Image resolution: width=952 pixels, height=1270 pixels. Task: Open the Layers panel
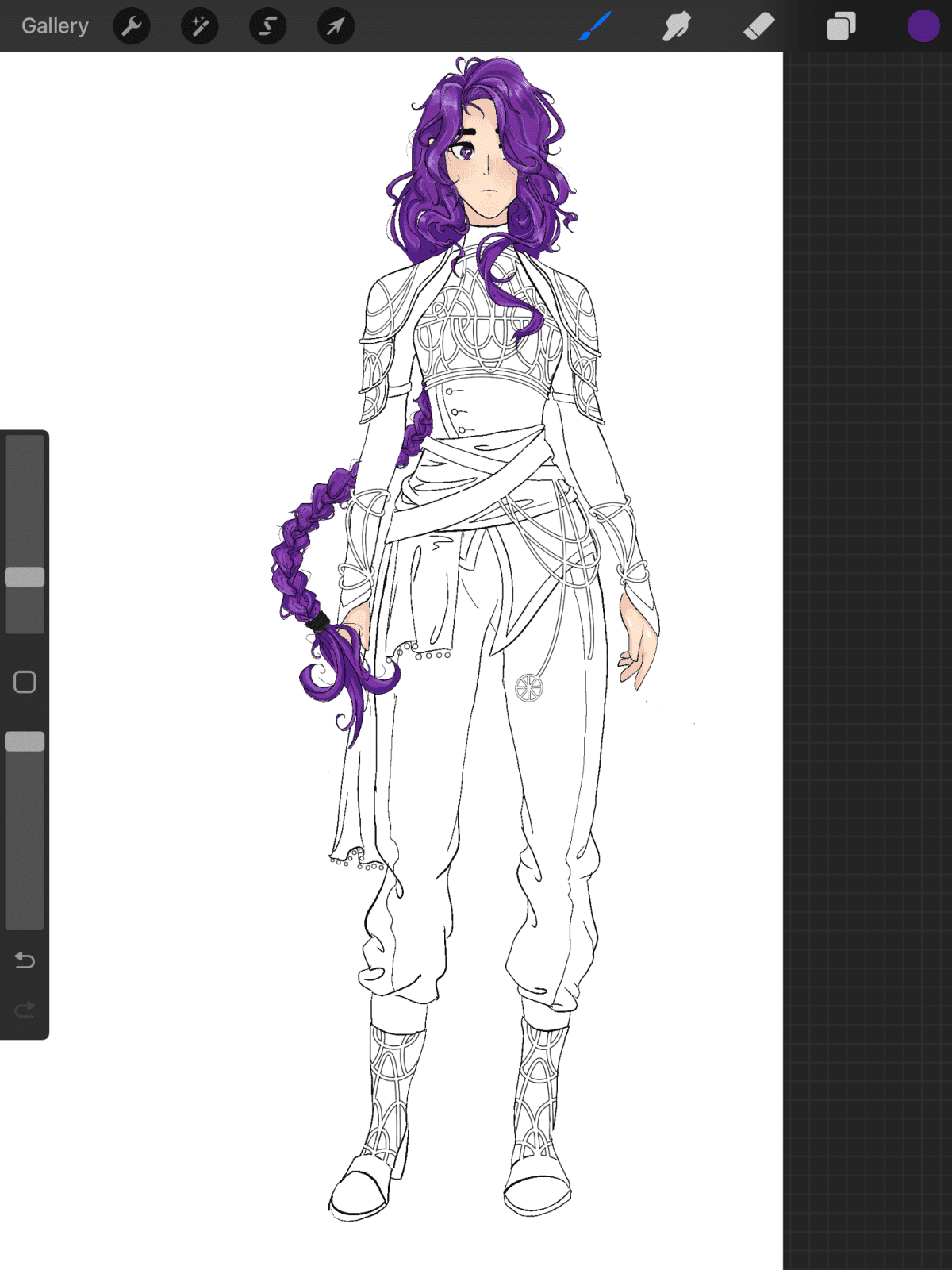[x=841, y=26]
